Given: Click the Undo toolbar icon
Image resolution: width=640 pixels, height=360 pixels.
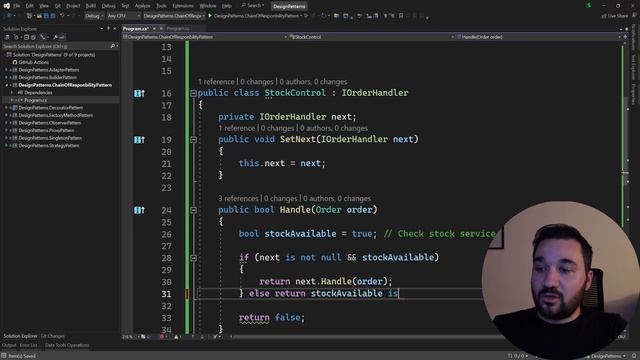Looking at the screenshot, I should (x=62, y=16).
